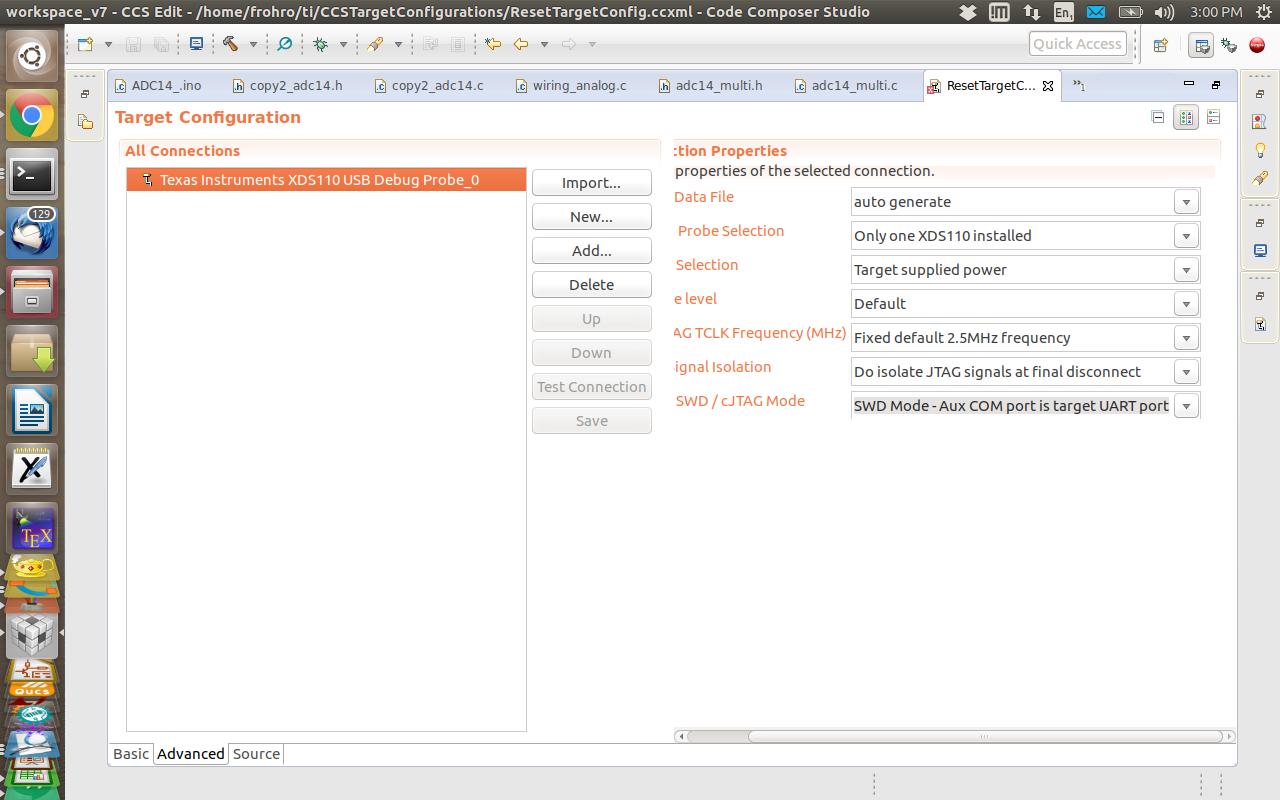This screenshot has width=1280, height=800.
Task: Open the En keyboard layout indicator
Action: pyautogui.click(x=1063, y=12)
